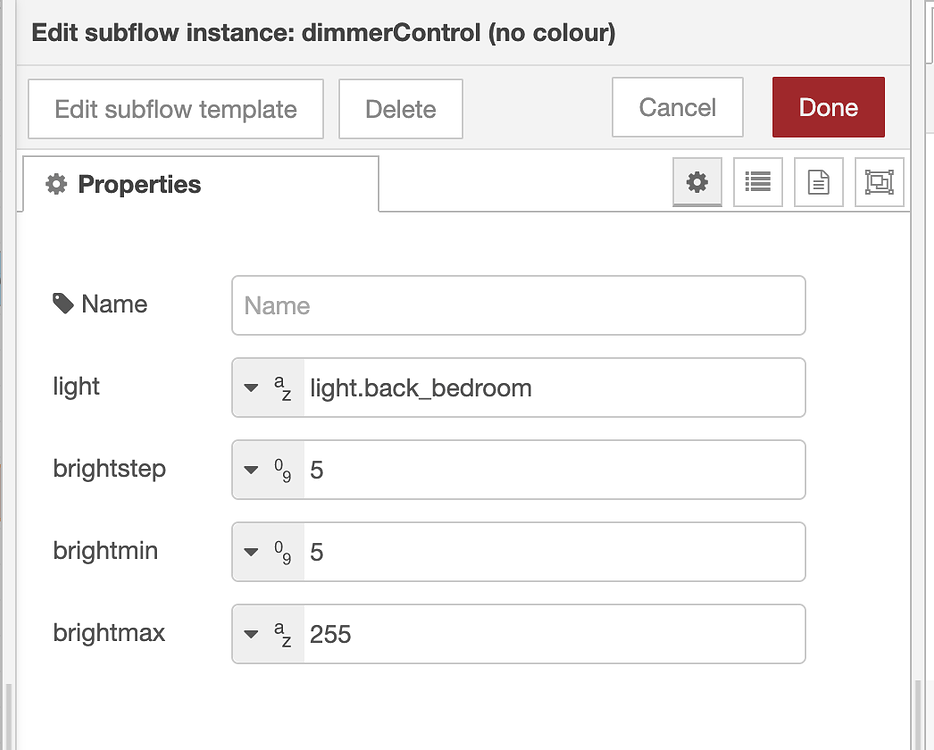Screen dimensions: 934x750
Task: Click the Cancel button
Action: (x=677, y=107)
